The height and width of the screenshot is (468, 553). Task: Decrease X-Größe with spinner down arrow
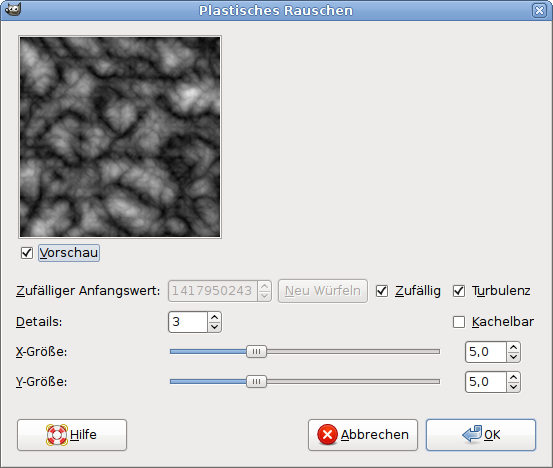514,357
